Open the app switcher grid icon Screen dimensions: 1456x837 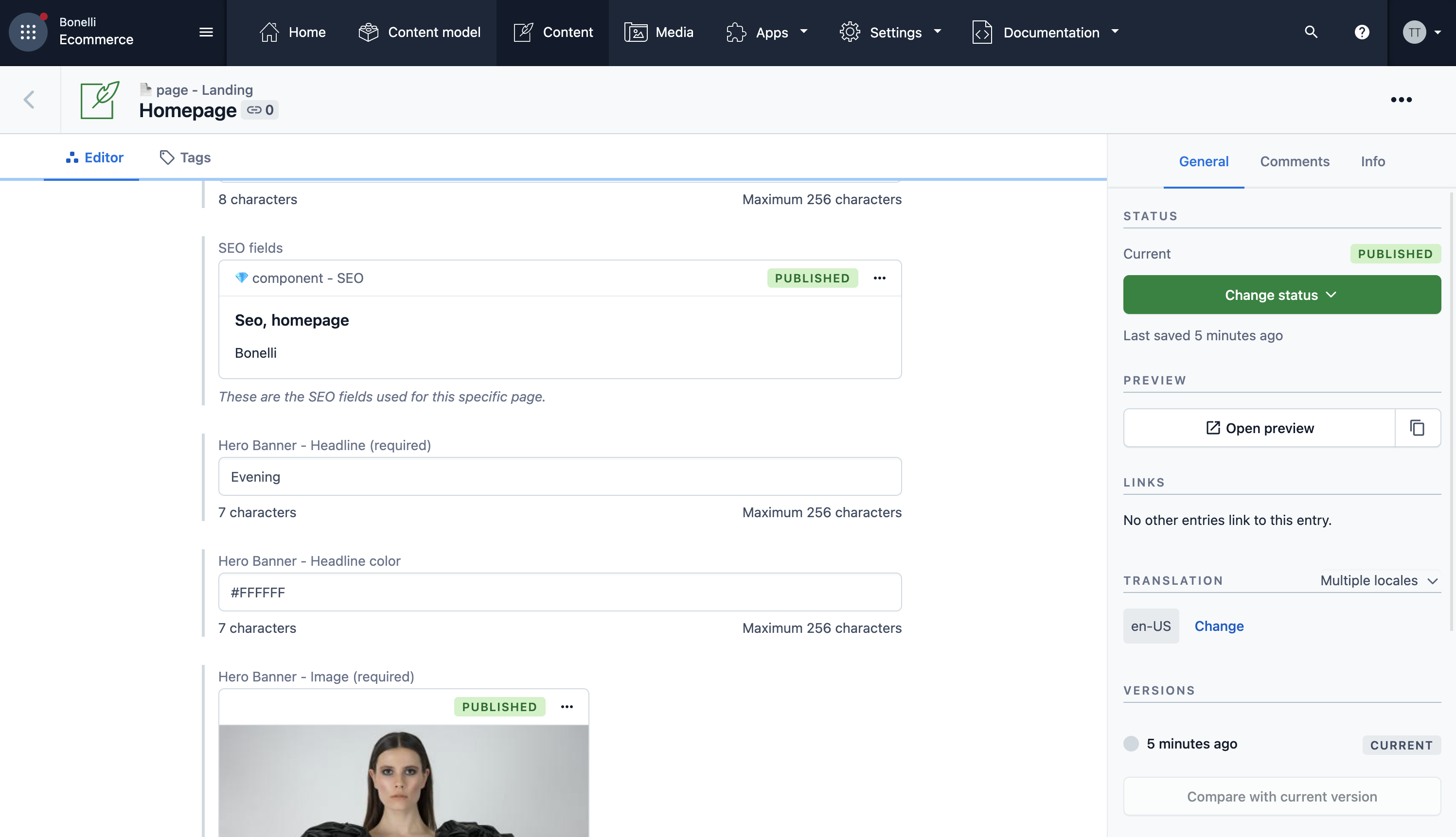coord(28,32)
